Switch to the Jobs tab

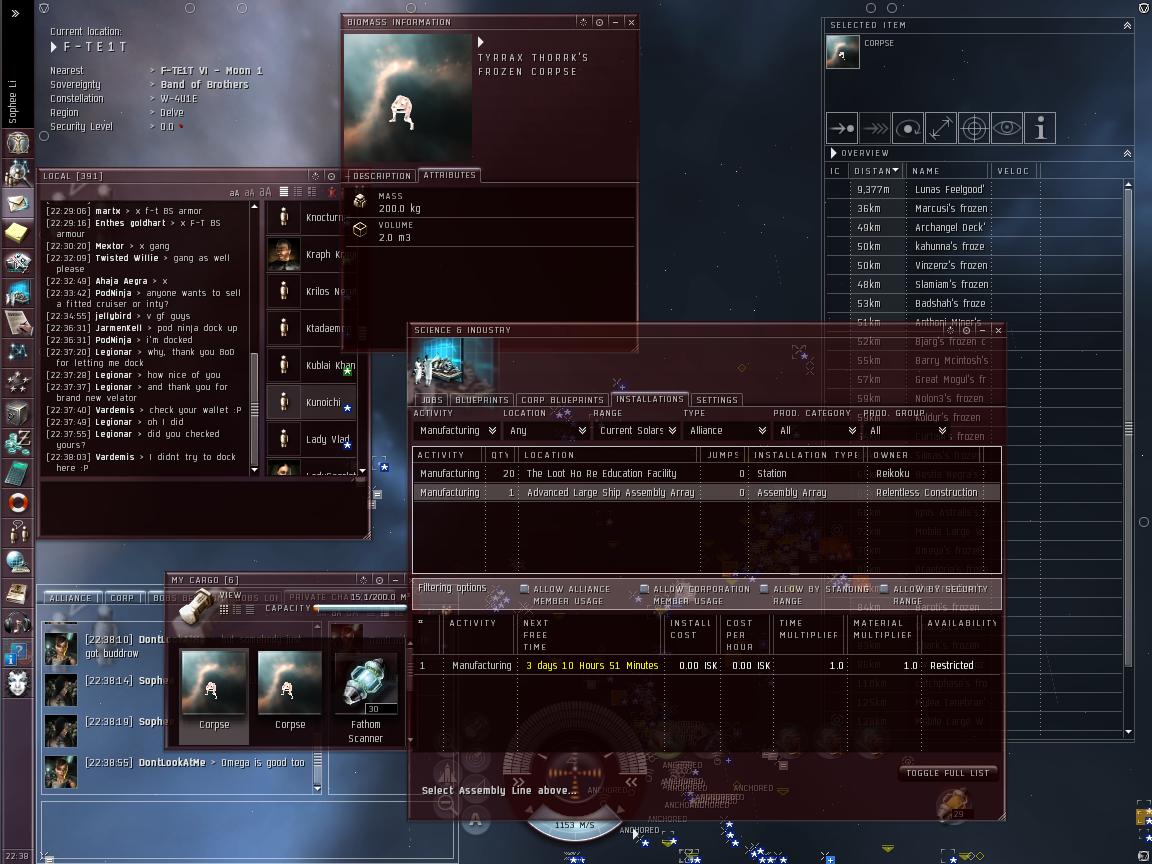[432, 400]
